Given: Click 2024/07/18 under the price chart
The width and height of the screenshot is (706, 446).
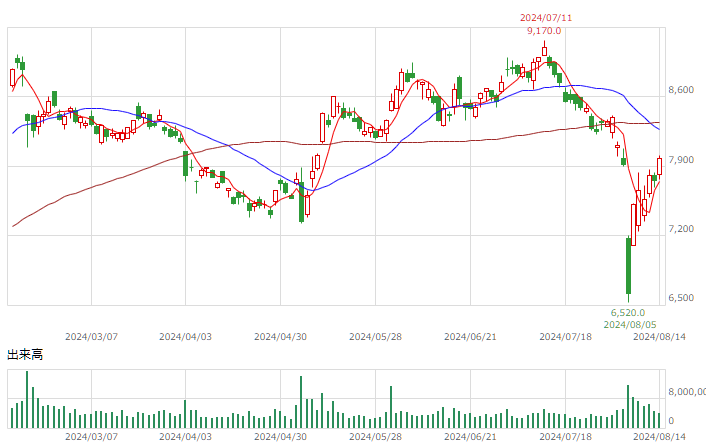Looking at the screenshot, I should click(x=566, y=337).
